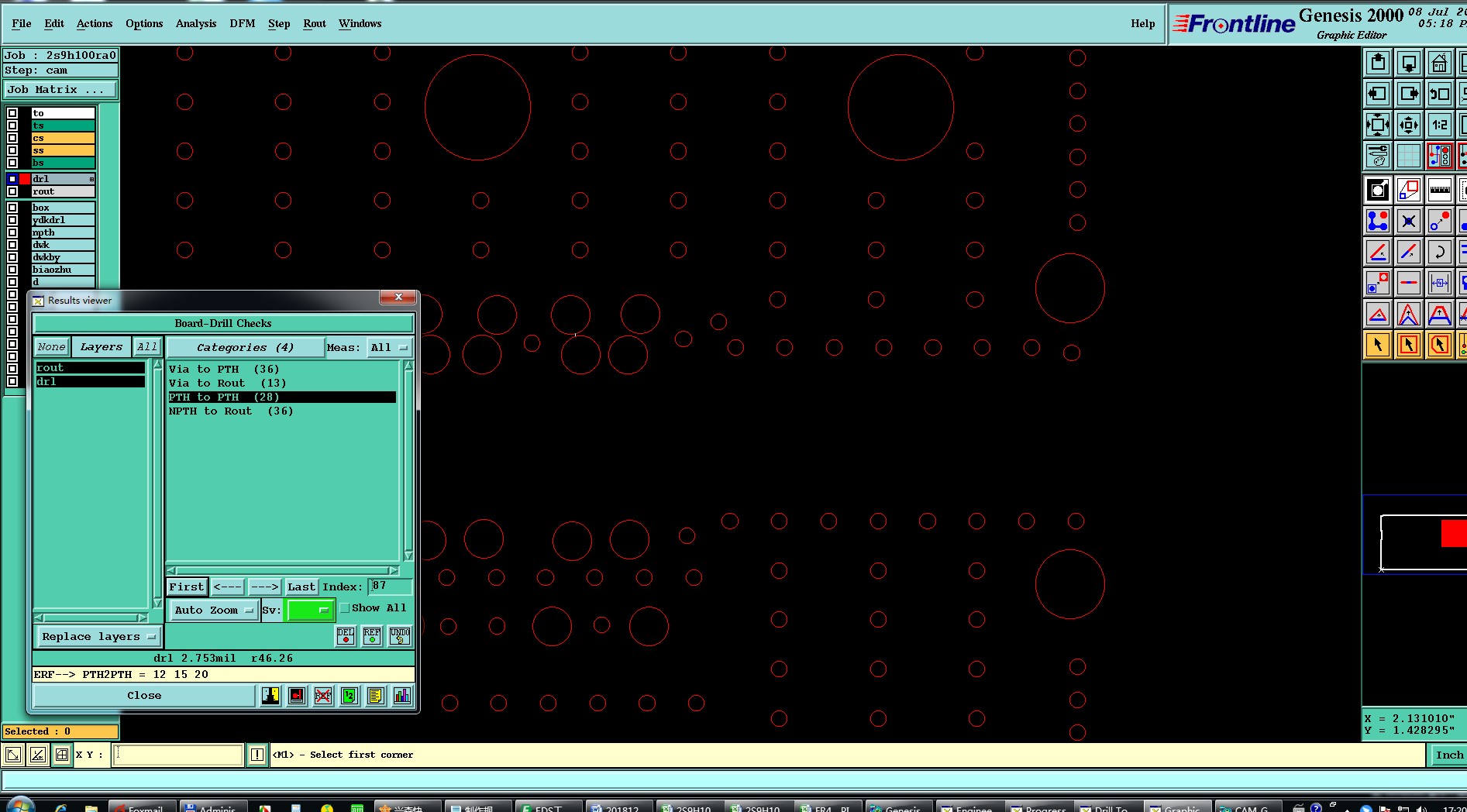This screenshot has width=1467, height=812.
Task: Toggle the 'ss' layer checkbox
Action: (x=12, y=150)
